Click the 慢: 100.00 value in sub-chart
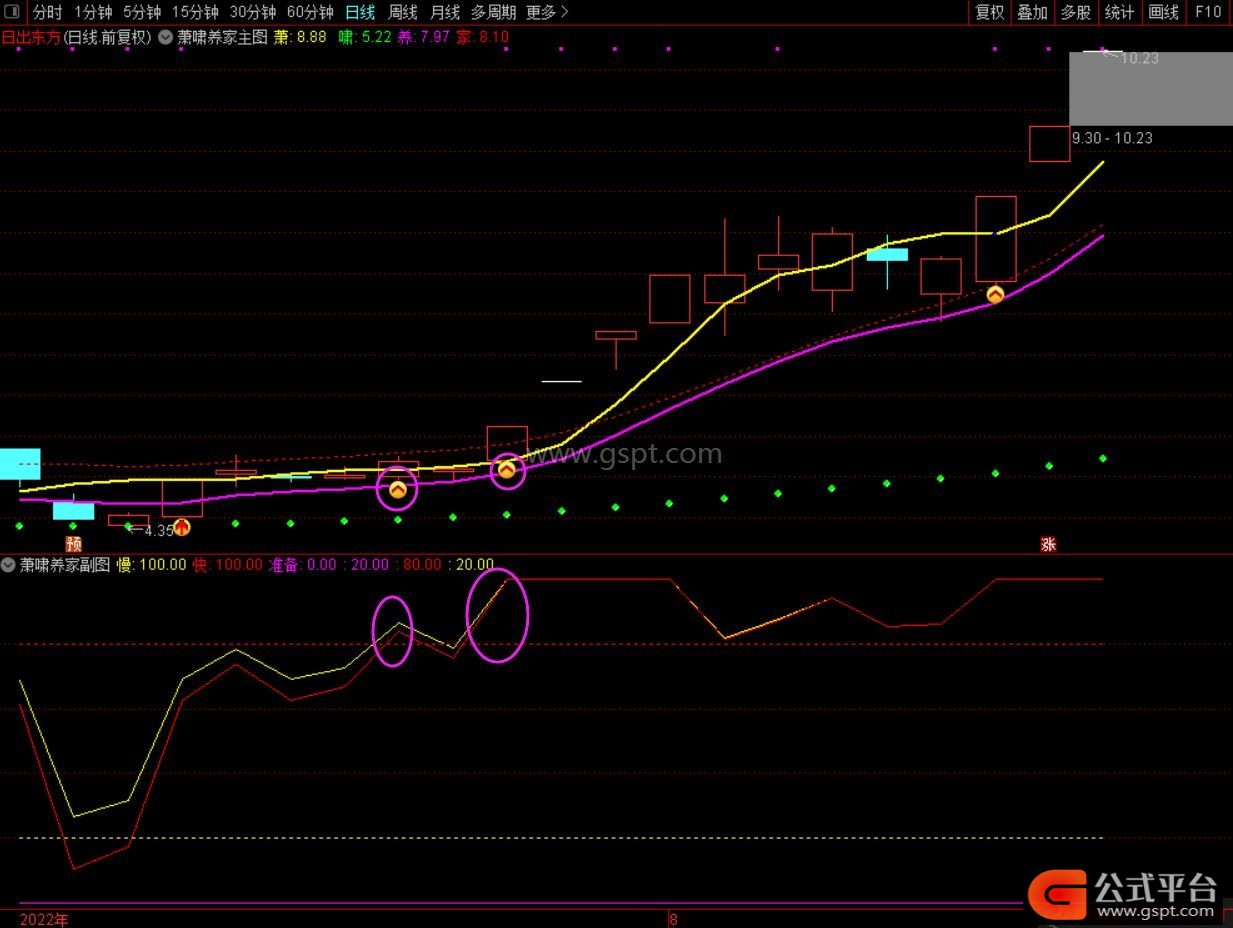 (151, 564)
